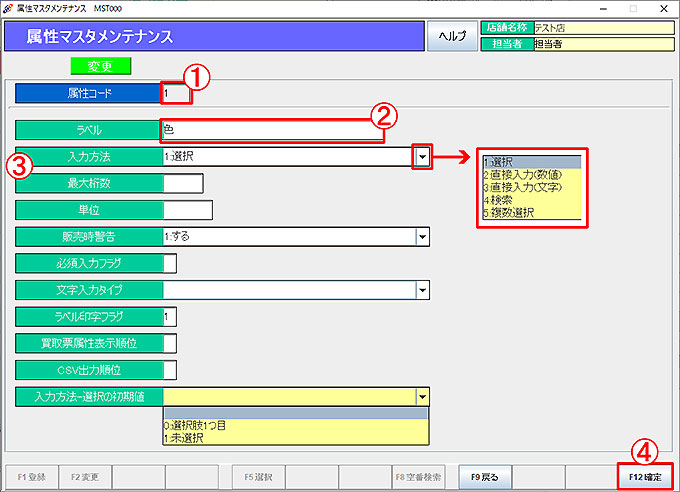Open the 販売時警告 dropdown arrow
This screenshot has height=492, width=680.
pyautogui.click(x=422, y=237)
